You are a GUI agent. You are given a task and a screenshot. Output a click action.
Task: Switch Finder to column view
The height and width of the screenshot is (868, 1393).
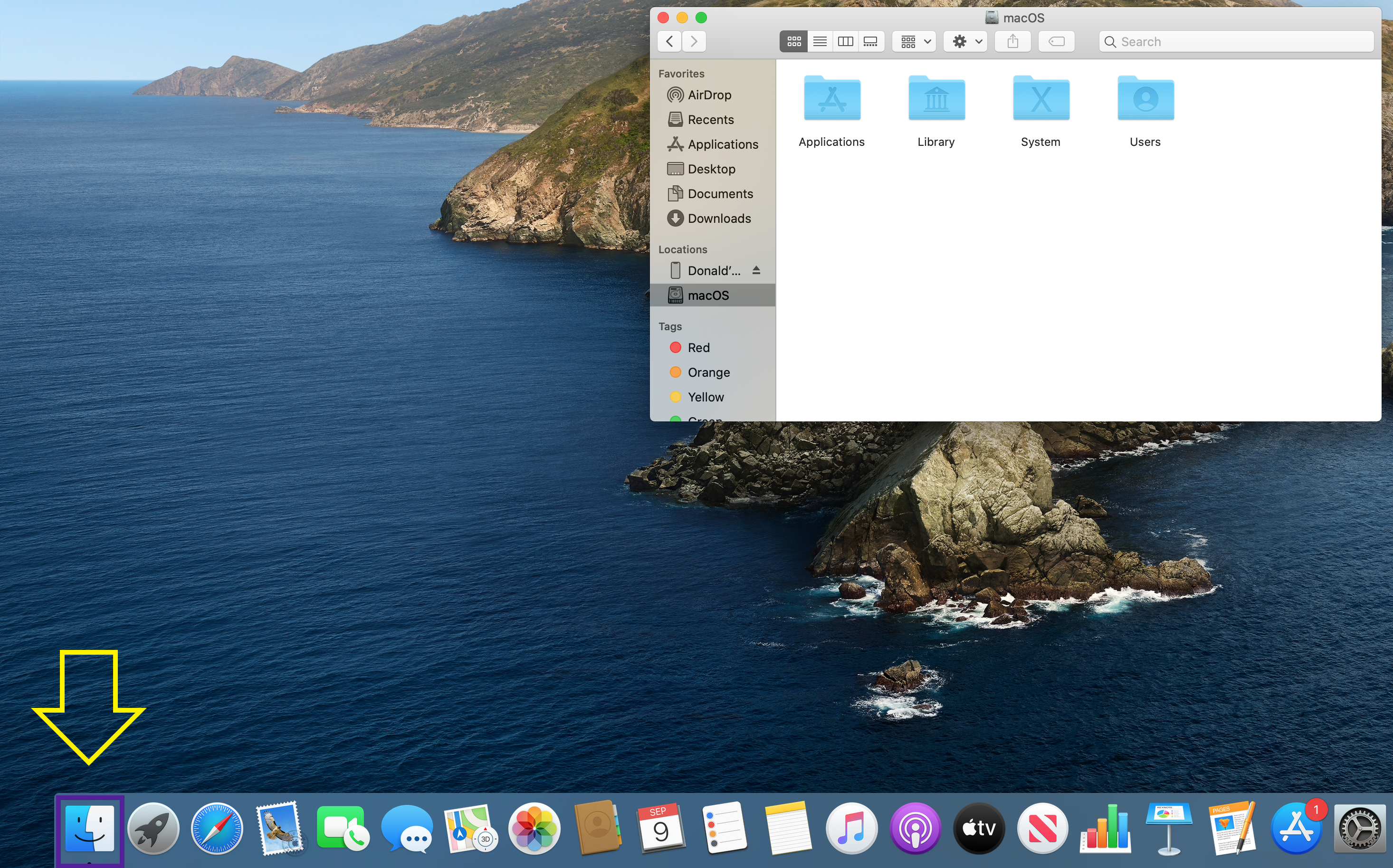click(845, 41)
